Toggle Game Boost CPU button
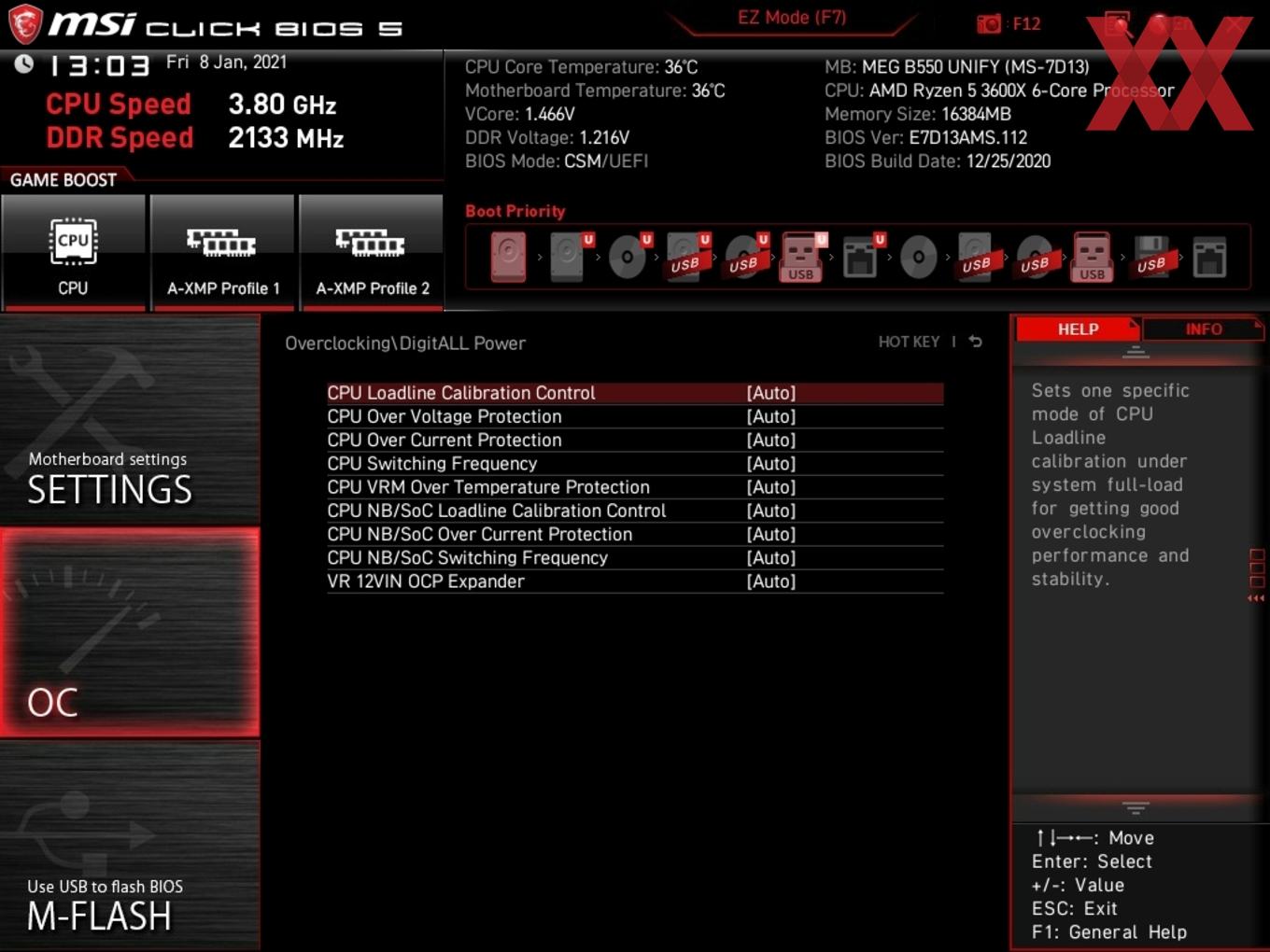 73,252
